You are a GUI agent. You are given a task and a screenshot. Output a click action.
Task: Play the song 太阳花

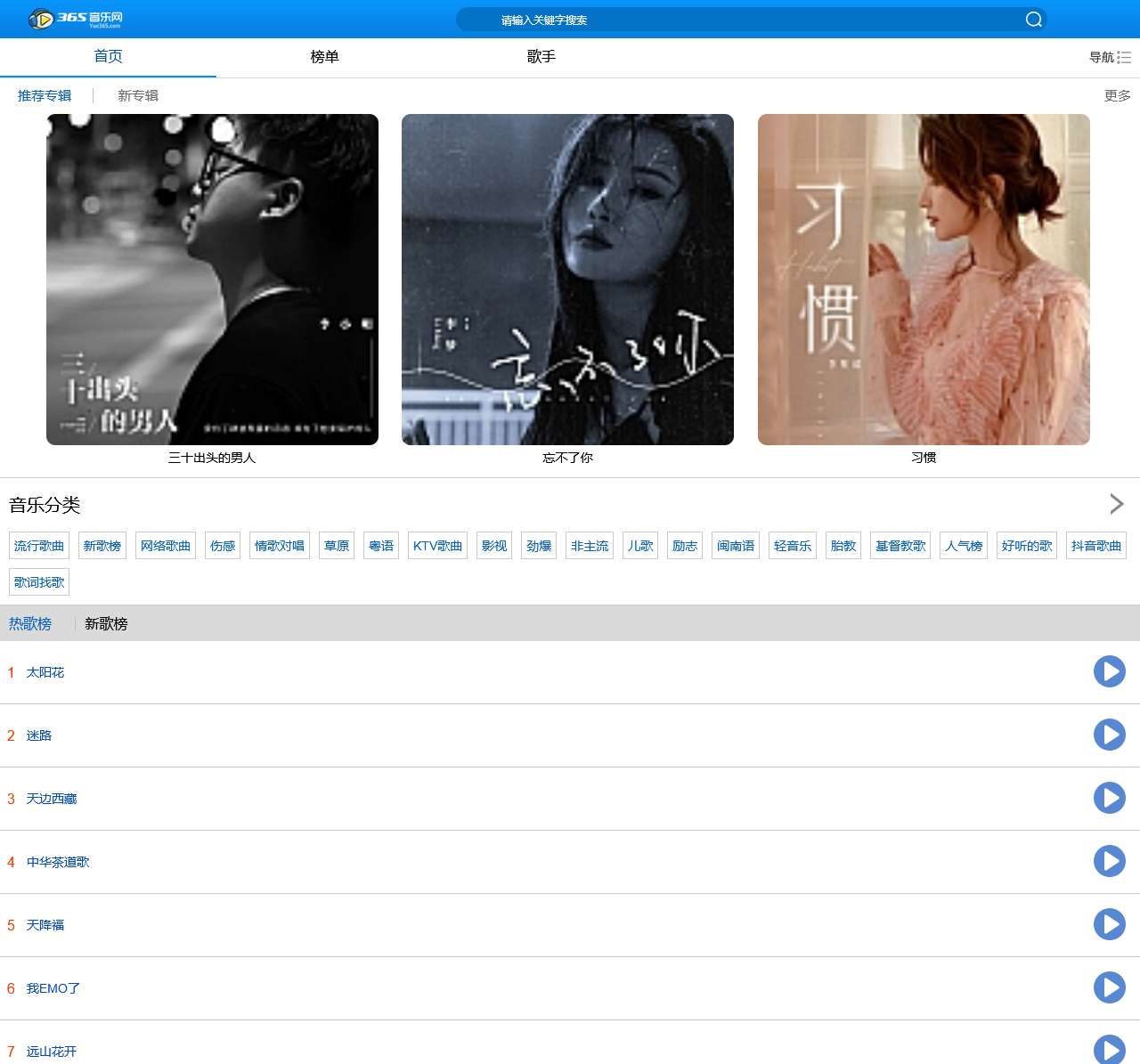click(1109, 671)
